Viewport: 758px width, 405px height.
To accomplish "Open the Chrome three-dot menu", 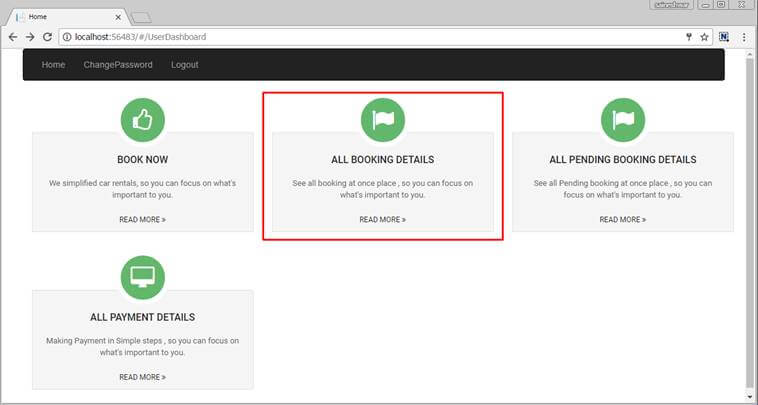I will pos(744,37).
